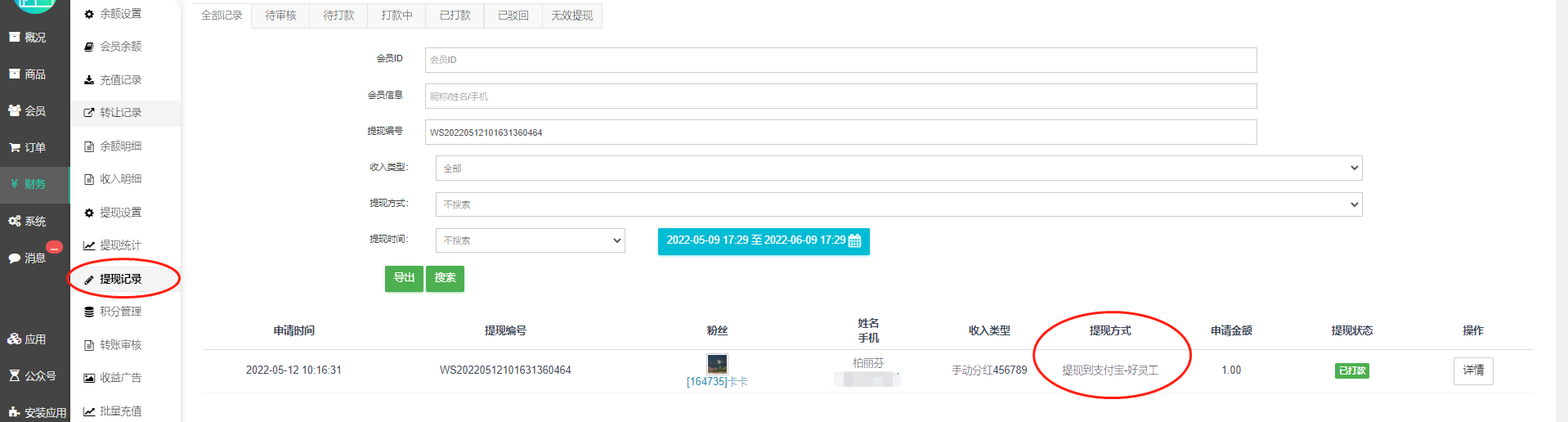
Task: Click the 消息 chat bubble icon
Action: pyautogui.click(x=15, y=258)
